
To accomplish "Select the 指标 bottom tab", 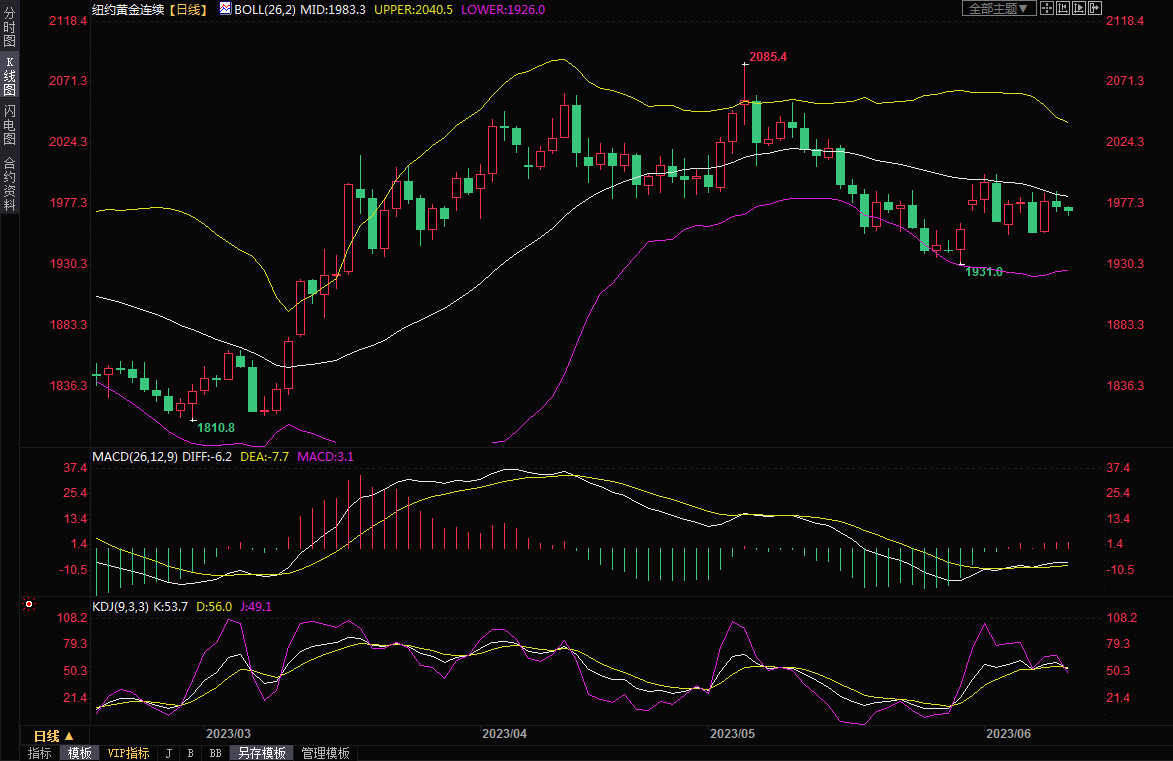I will (x=39, y=753).
